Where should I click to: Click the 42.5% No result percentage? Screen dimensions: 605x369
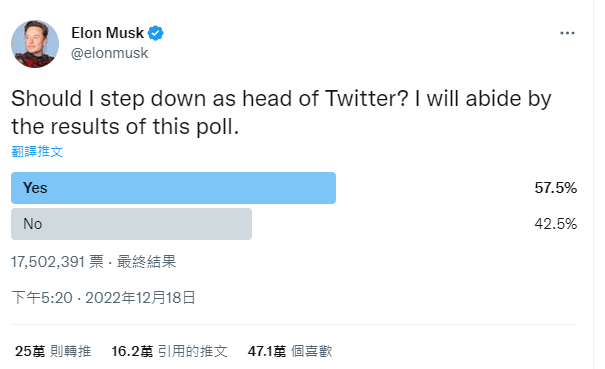coord(556,224)
